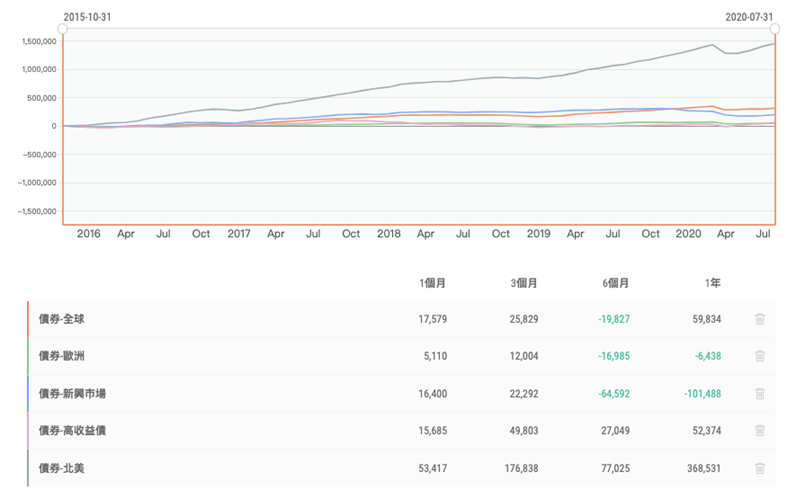
Task: Select the 3個月 column header
Action: tap(524, 283)
